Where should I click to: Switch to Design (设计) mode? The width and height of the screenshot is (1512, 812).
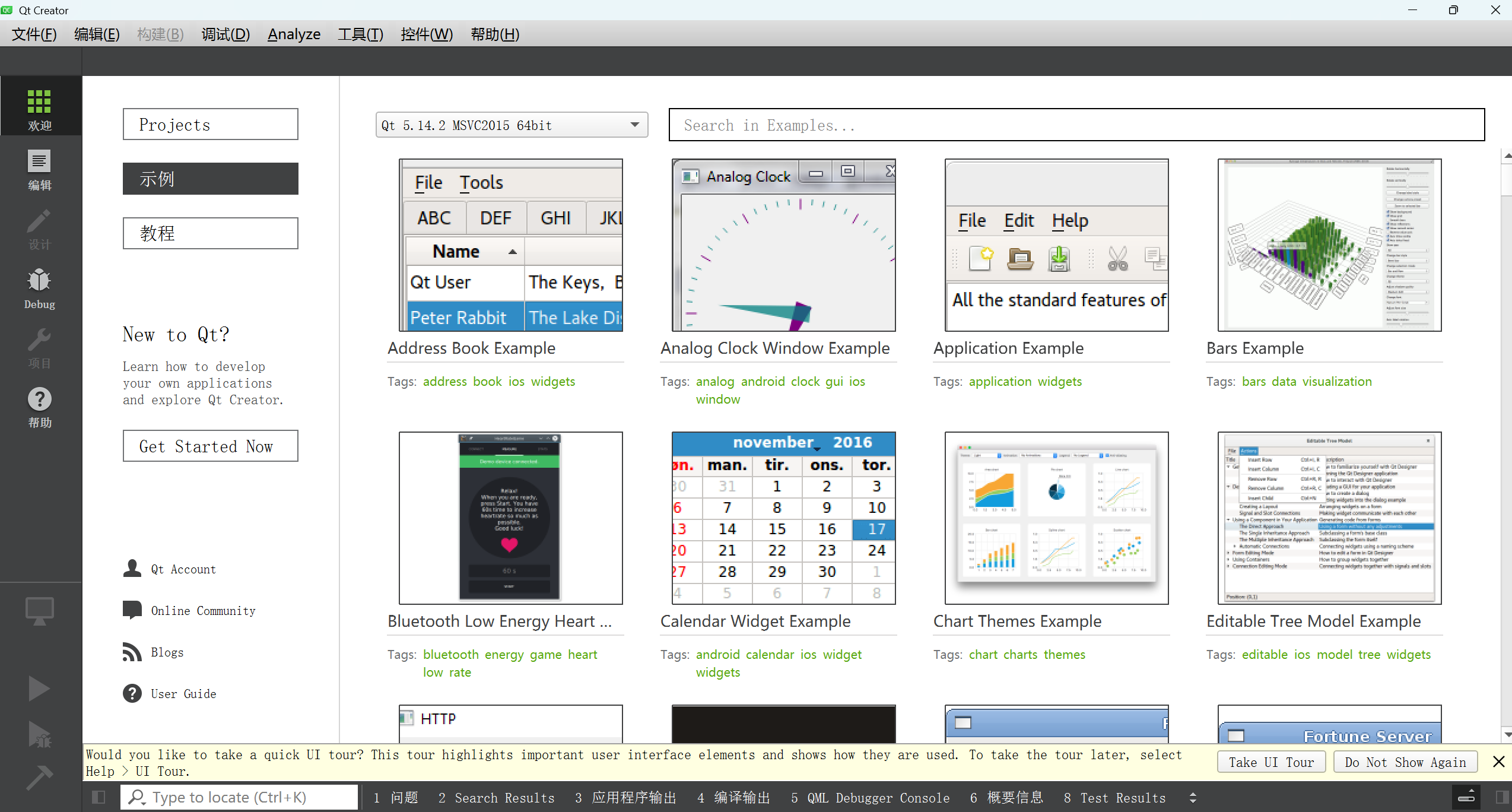40,228
